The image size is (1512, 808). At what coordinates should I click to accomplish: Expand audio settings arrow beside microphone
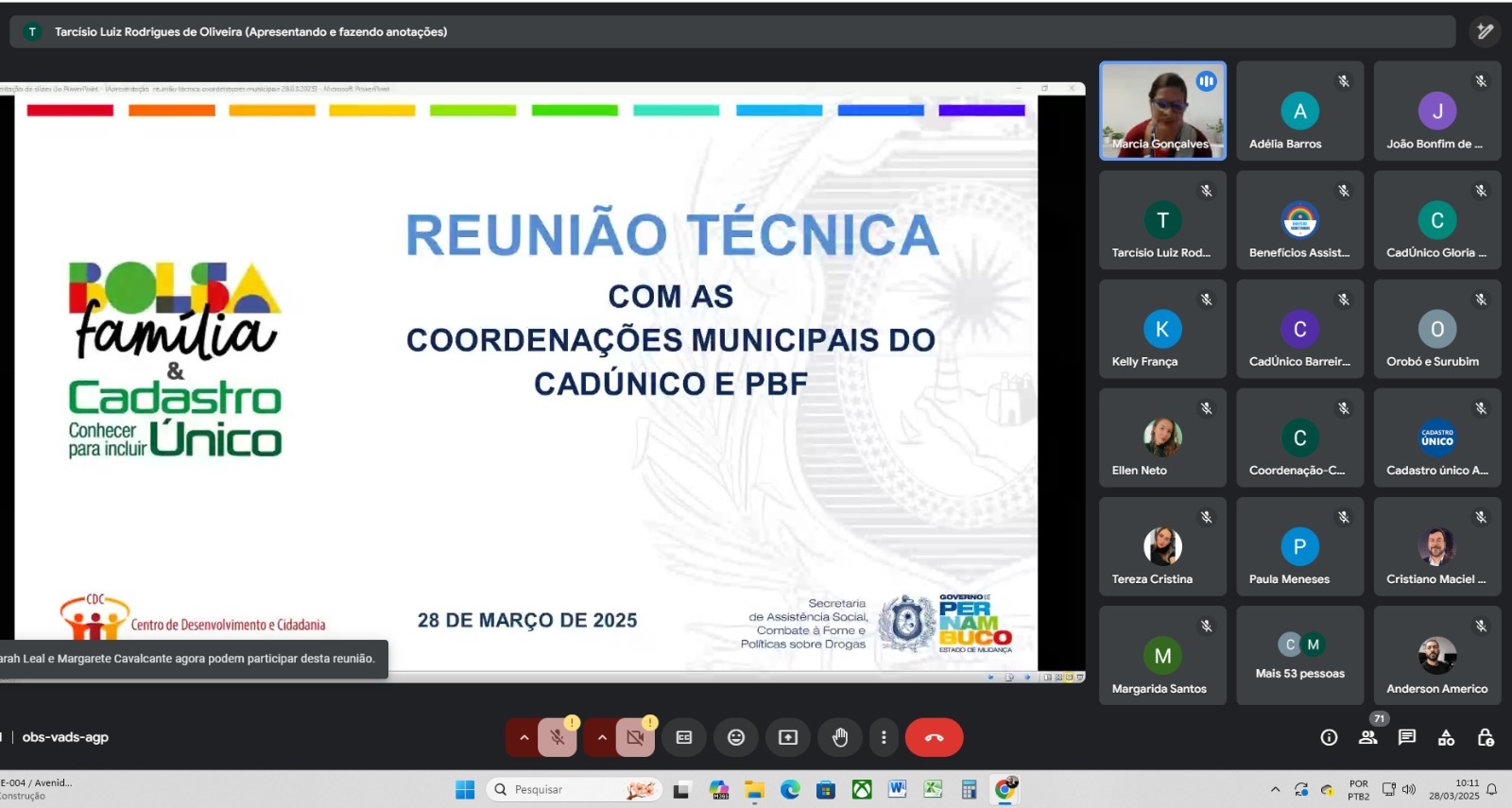click(x=524, y=738)
